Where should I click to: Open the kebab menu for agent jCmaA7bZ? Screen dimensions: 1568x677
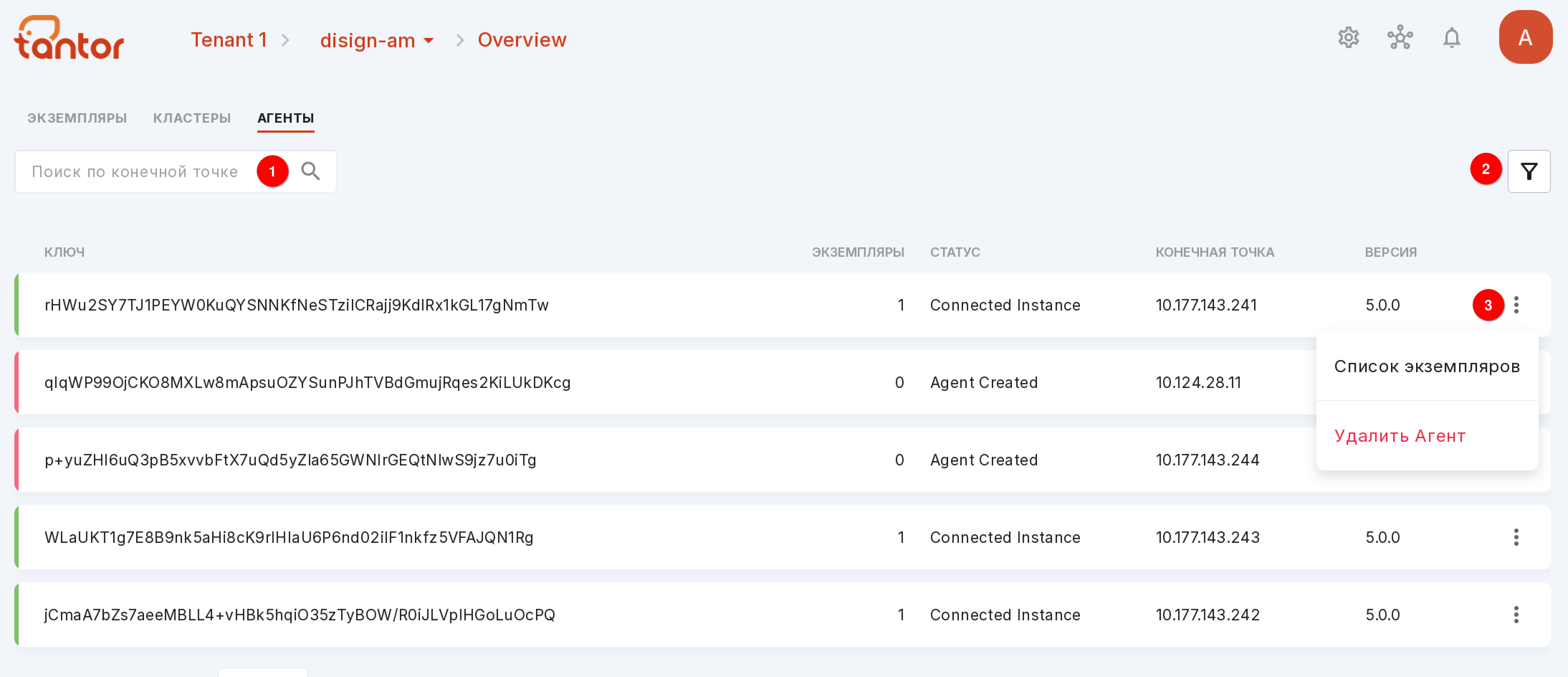pos(1516,614)
